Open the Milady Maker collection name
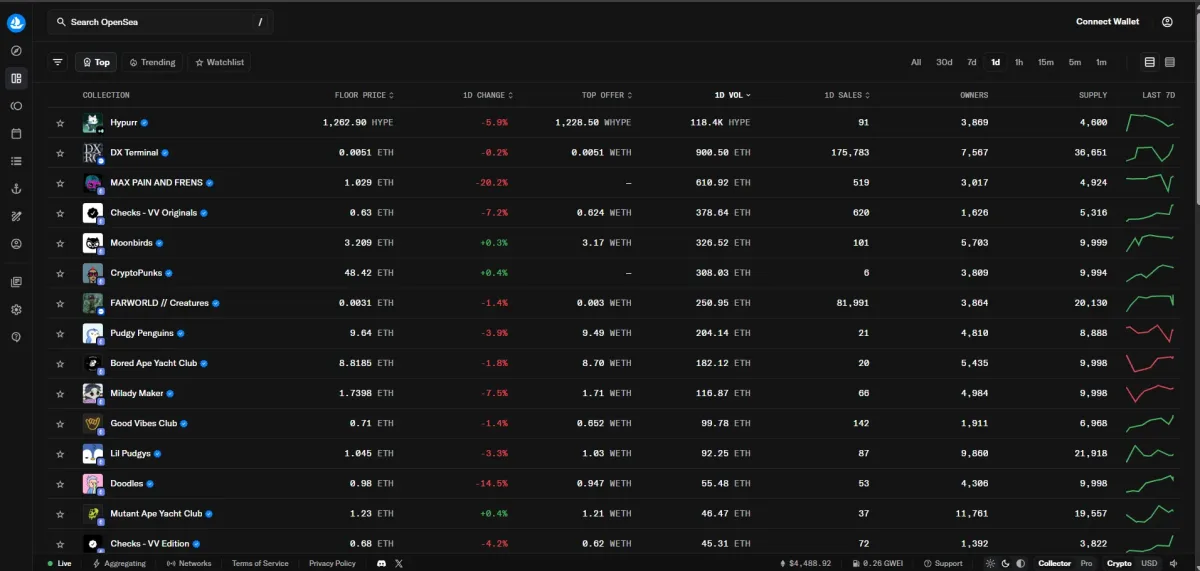The height and width of the screenshot is (571, 1200). pos(137,393)
